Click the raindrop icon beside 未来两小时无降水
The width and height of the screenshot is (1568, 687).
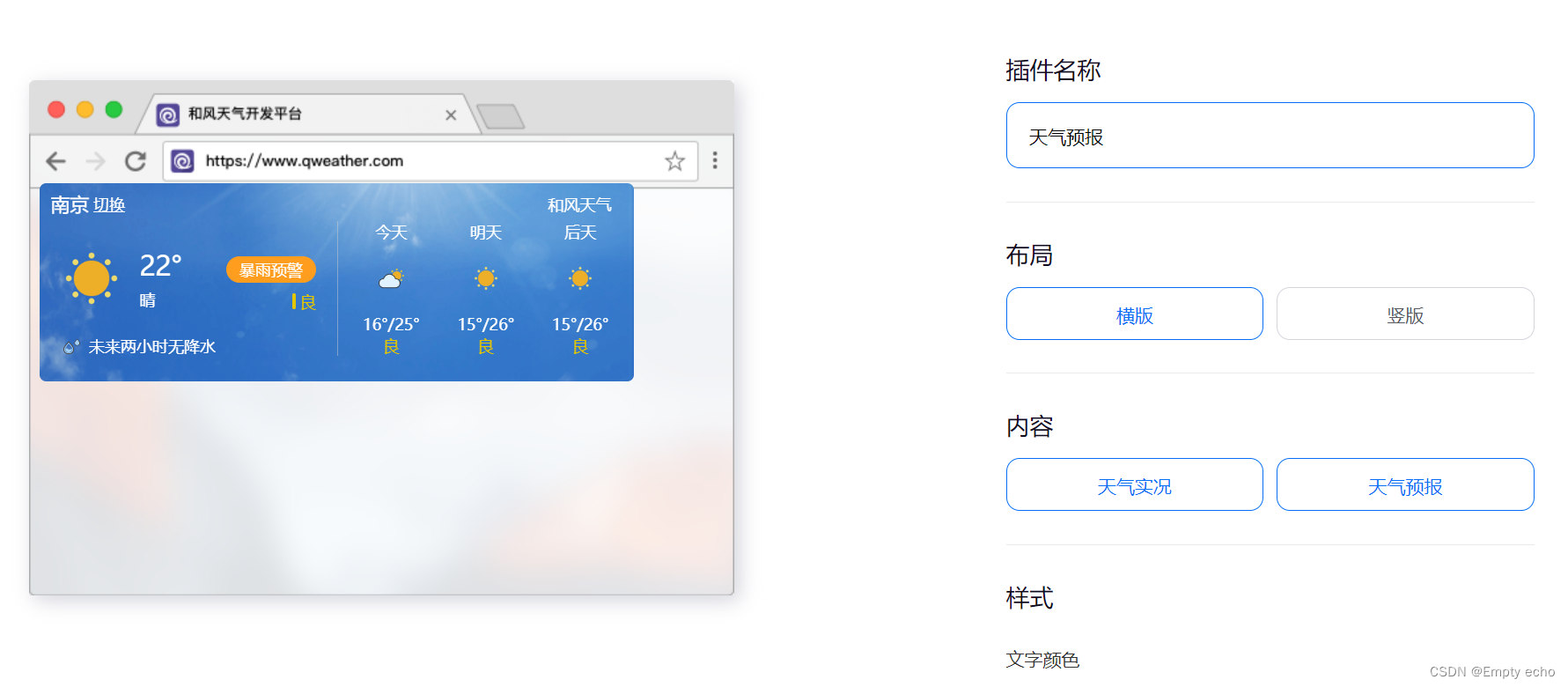click(71, 347)
